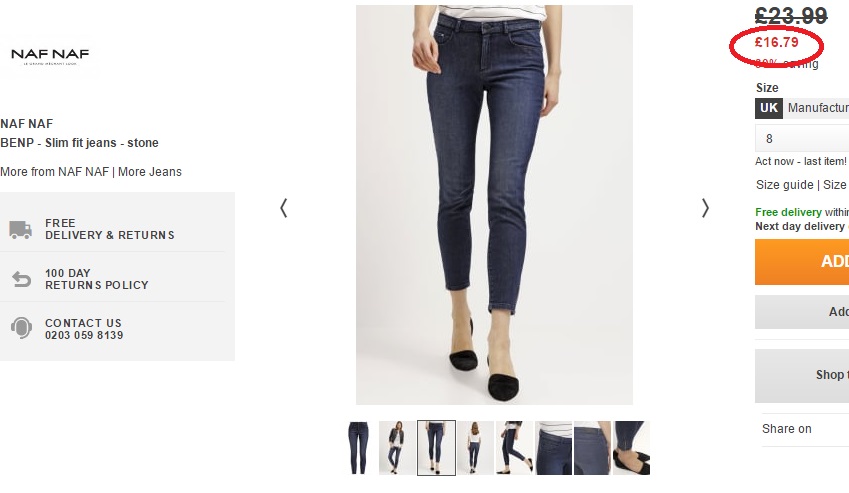Select thumbnail showing model's back view
This screenshot has height=493, width=849.
point(475,448)
